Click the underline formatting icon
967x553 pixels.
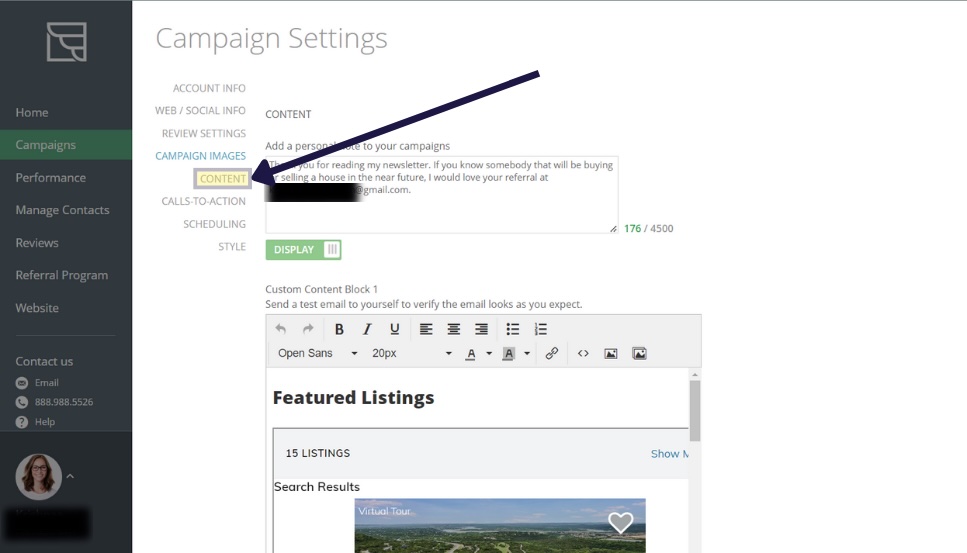(x=395, y=329)
